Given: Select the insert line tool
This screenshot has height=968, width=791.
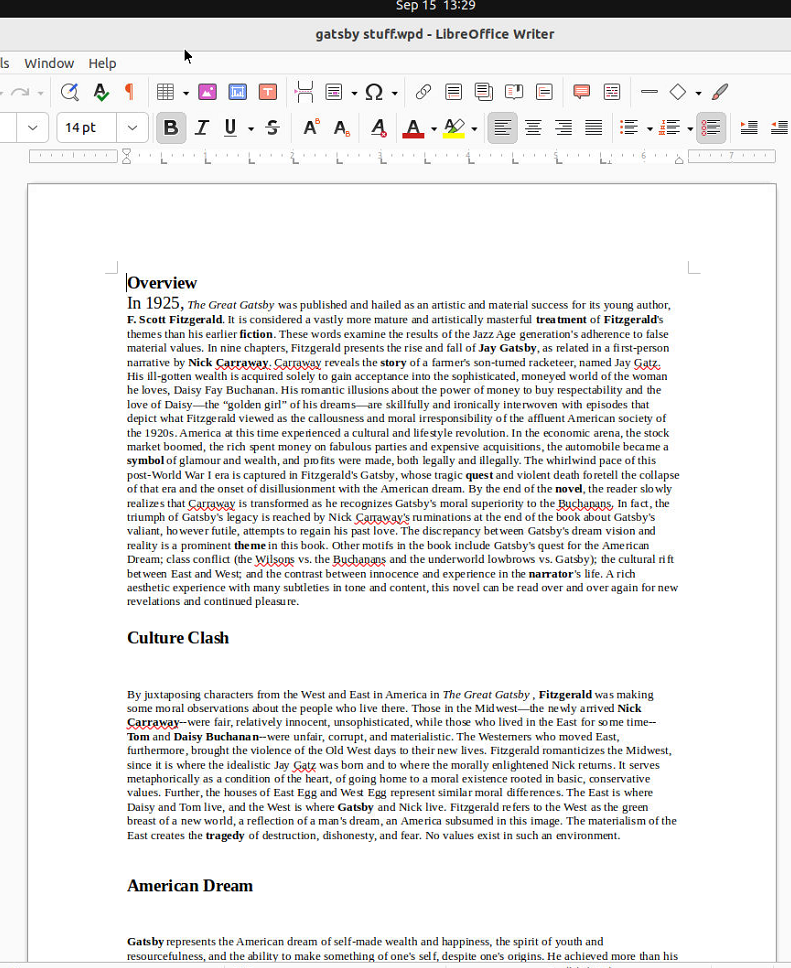Looking at the screenshot, I should click(x=649, y=91).
